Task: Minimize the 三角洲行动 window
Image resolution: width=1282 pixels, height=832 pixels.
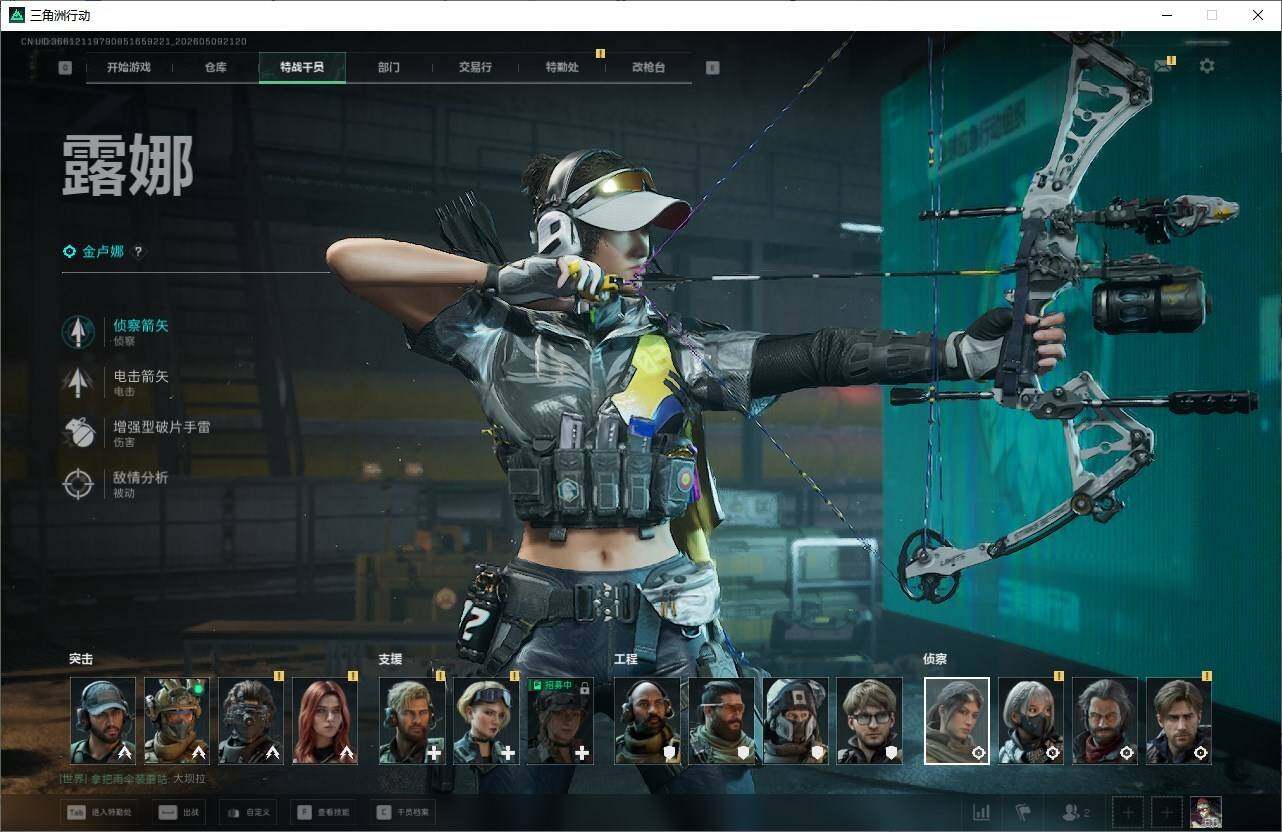Action: 1167,15
